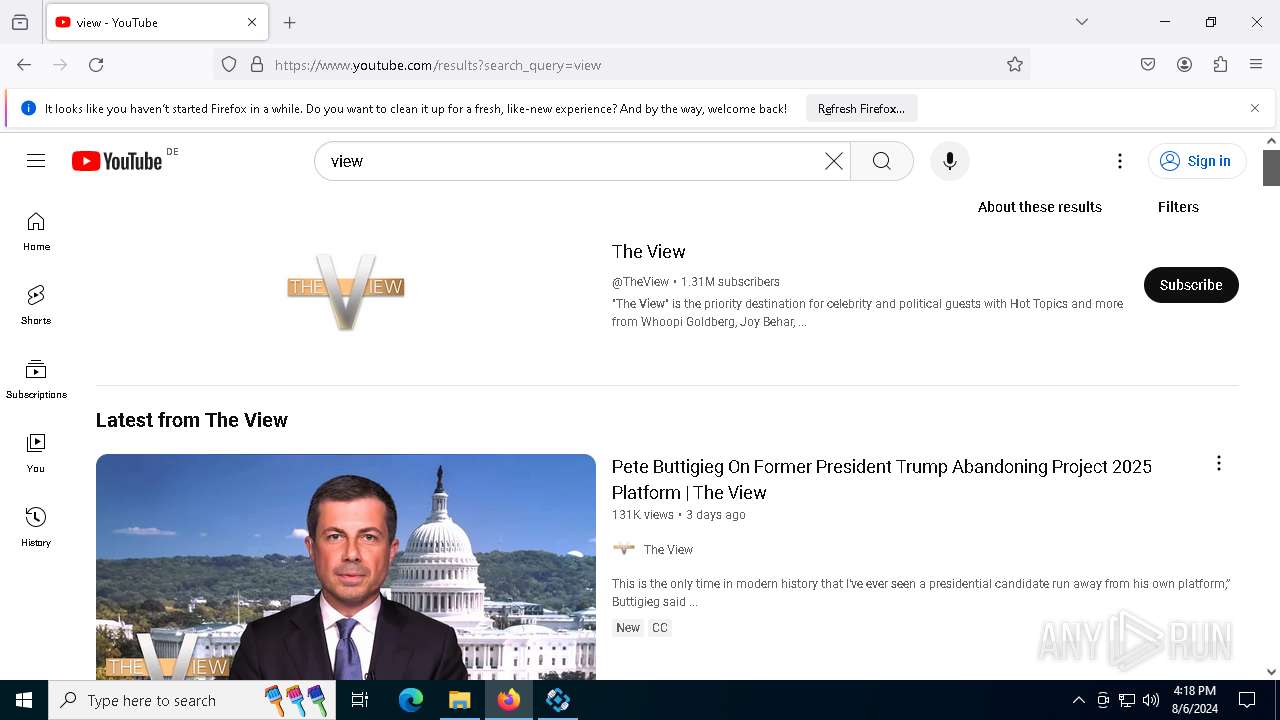
Task: Play the Pete Buttigieg video thumbnail
Action: (x=346, y=567)
